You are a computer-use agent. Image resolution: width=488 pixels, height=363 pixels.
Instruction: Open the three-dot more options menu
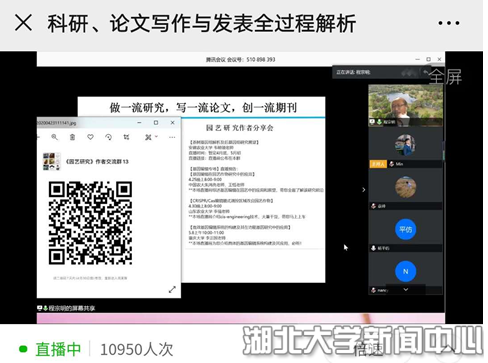[x=449, y=23]
